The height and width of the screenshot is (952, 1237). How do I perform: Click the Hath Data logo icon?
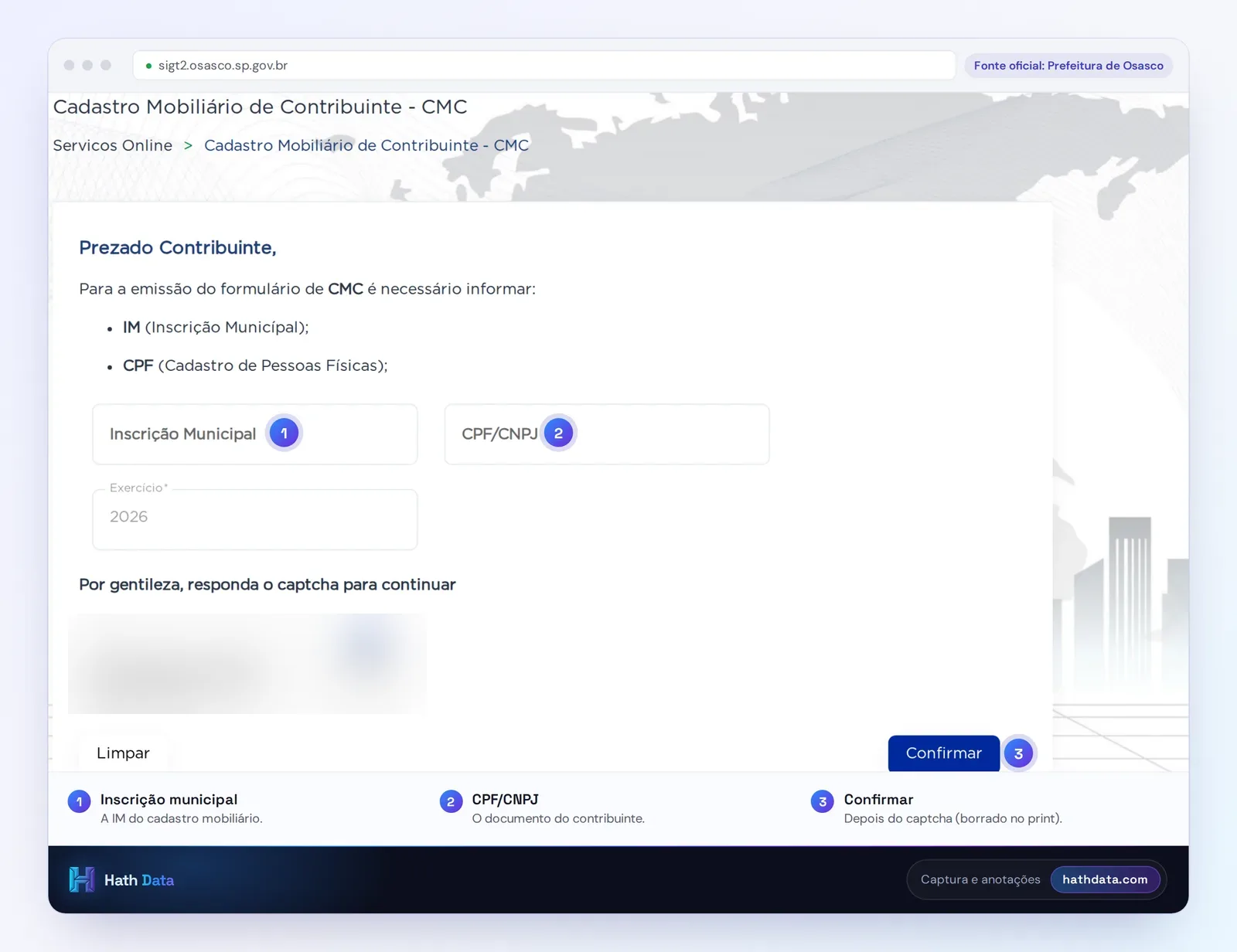coord(82,879)
